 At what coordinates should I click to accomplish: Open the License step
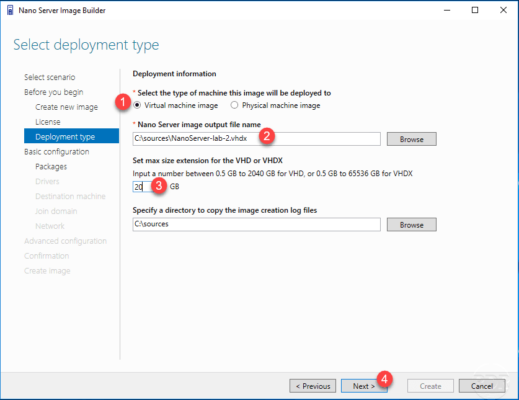[48, 122]
